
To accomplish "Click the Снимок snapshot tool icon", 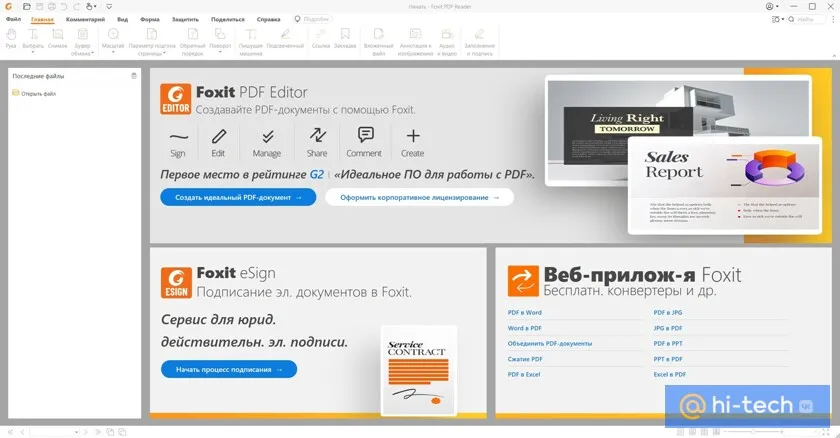I will [57, 38].
